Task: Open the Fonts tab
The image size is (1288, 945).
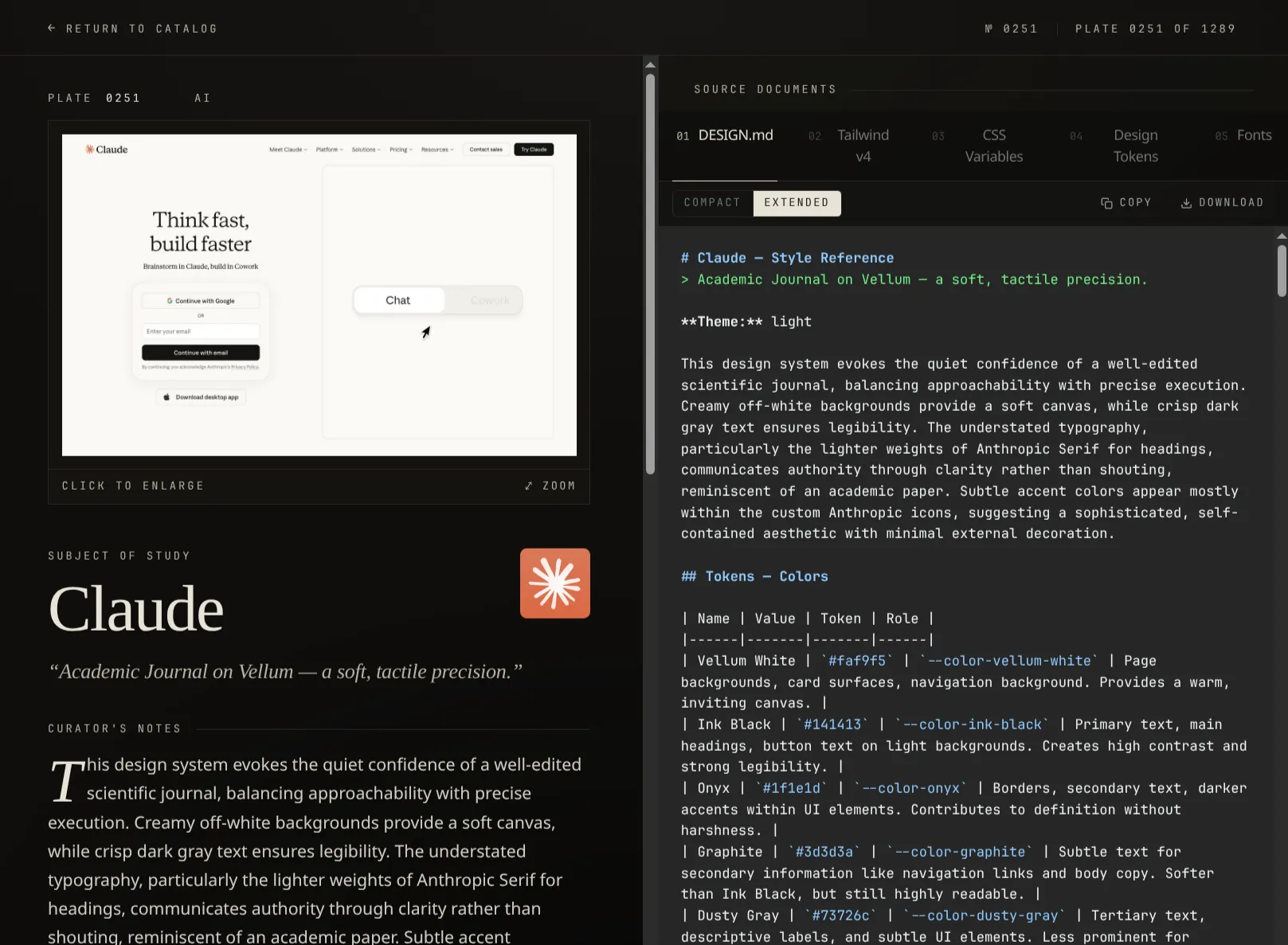Action: (x=1243, y=135)
